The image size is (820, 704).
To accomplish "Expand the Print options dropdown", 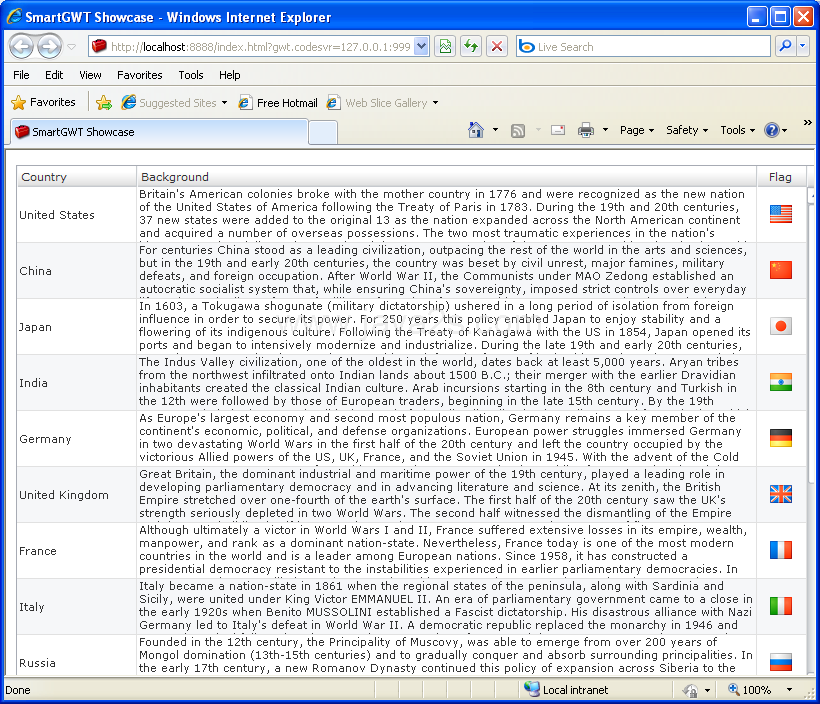I will (606, 130).
